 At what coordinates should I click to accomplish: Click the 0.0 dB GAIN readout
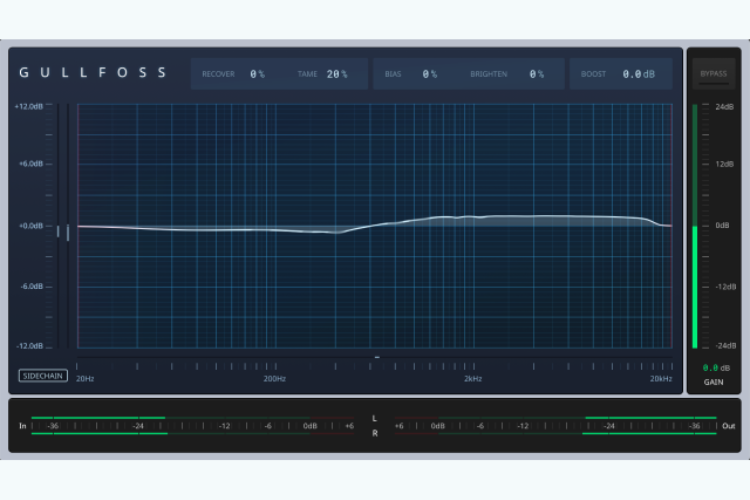[716, 368]
